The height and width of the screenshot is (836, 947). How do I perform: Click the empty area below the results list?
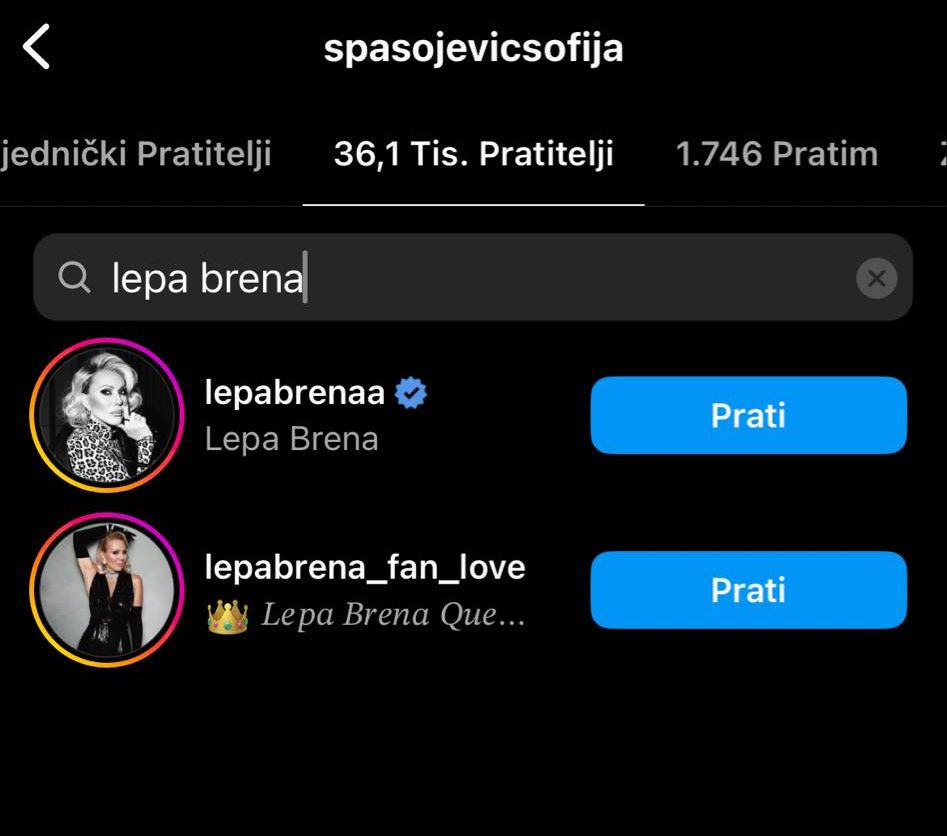coord(473,750)
